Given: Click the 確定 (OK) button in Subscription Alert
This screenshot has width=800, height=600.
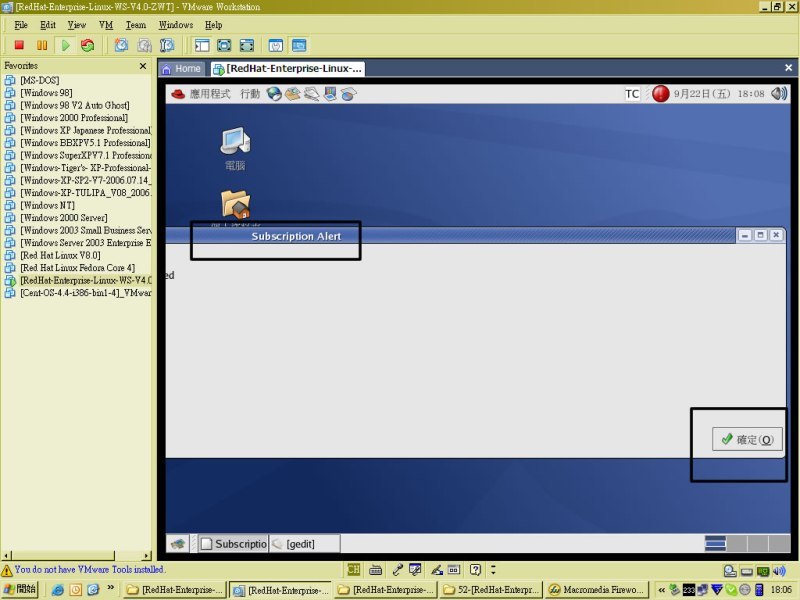Looking at the screenshot, I should (747, 439).
